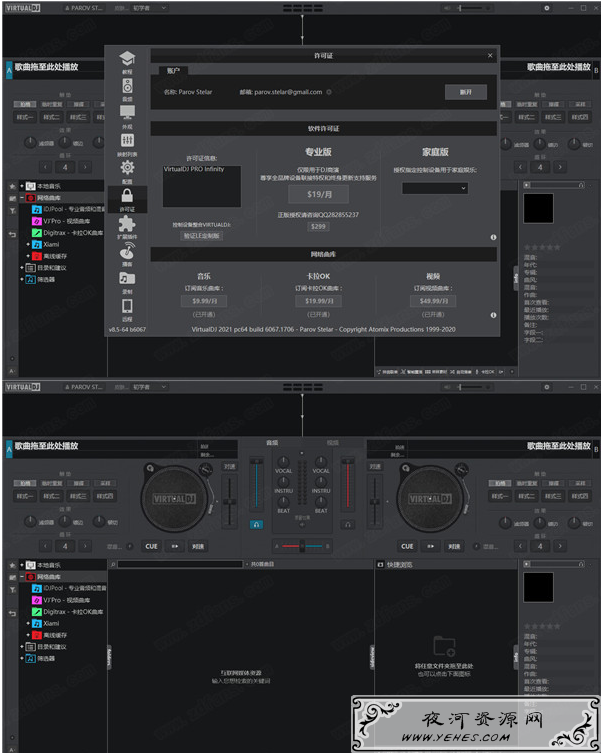The width and height of the screenshot is (601, 753).
Task: Click the settings gear in upper window title bar
Action: (547, 8)
